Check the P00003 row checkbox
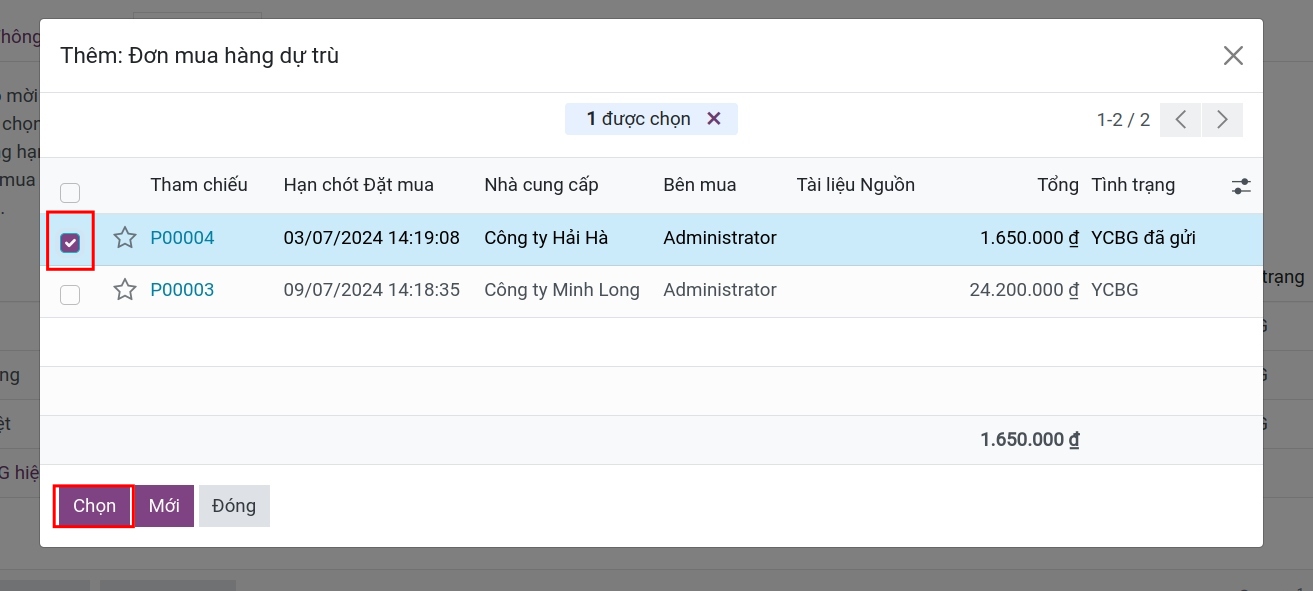Viewport: 1313px width, 591px height. pos(70,294)
